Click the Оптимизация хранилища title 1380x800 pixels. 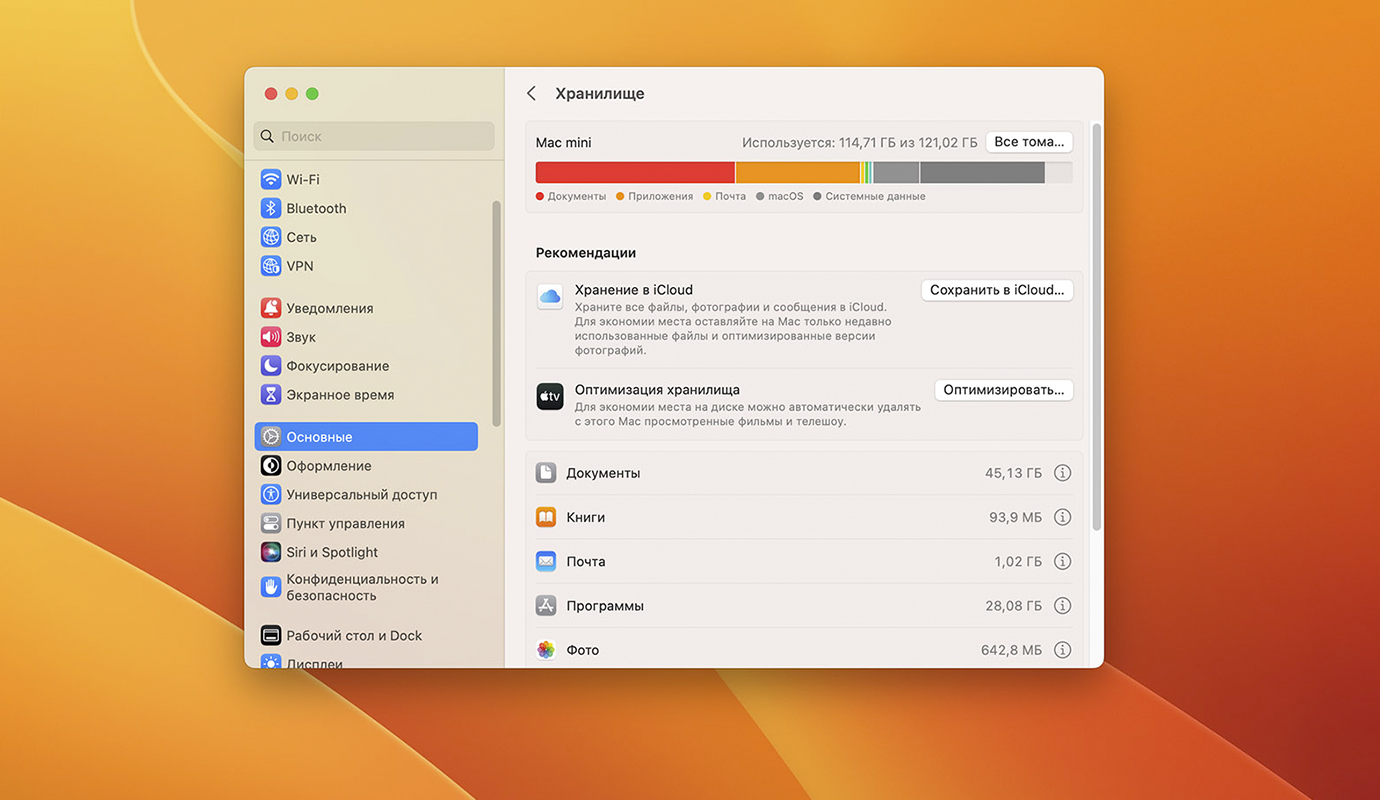click(657, 390)
